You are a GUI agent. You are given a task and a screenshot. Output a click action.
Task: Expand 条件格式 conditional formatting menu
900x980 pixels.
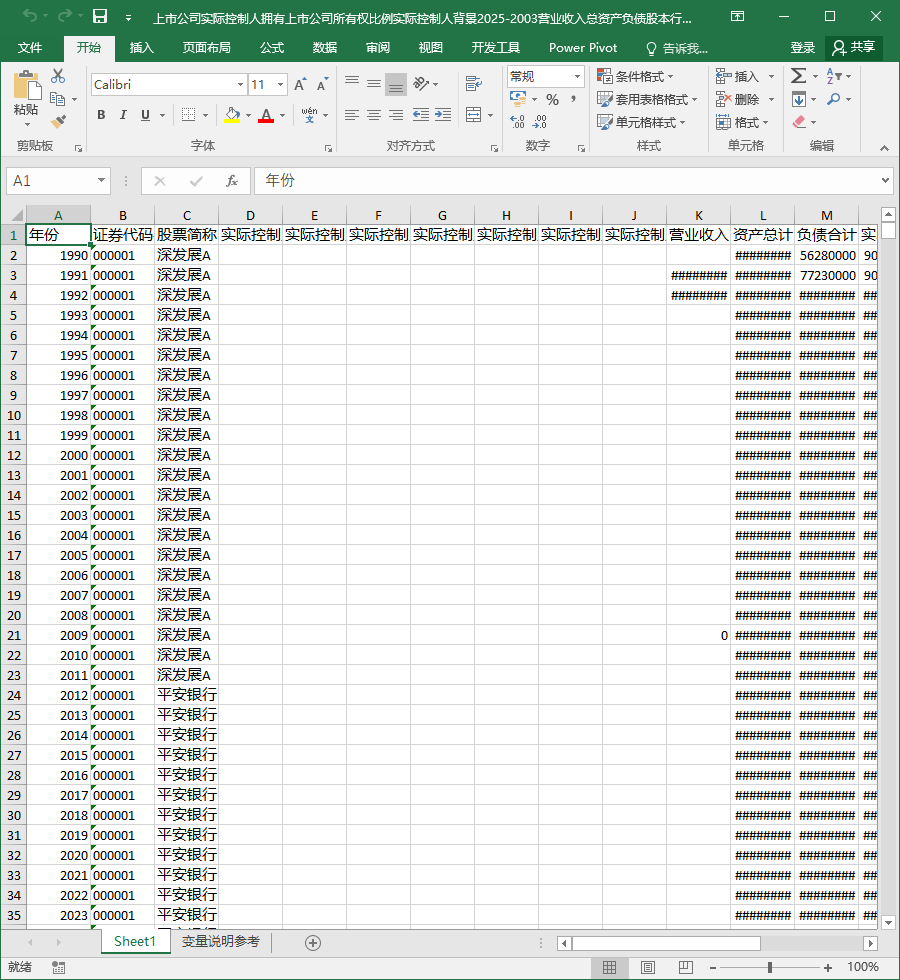click(635, 76)
